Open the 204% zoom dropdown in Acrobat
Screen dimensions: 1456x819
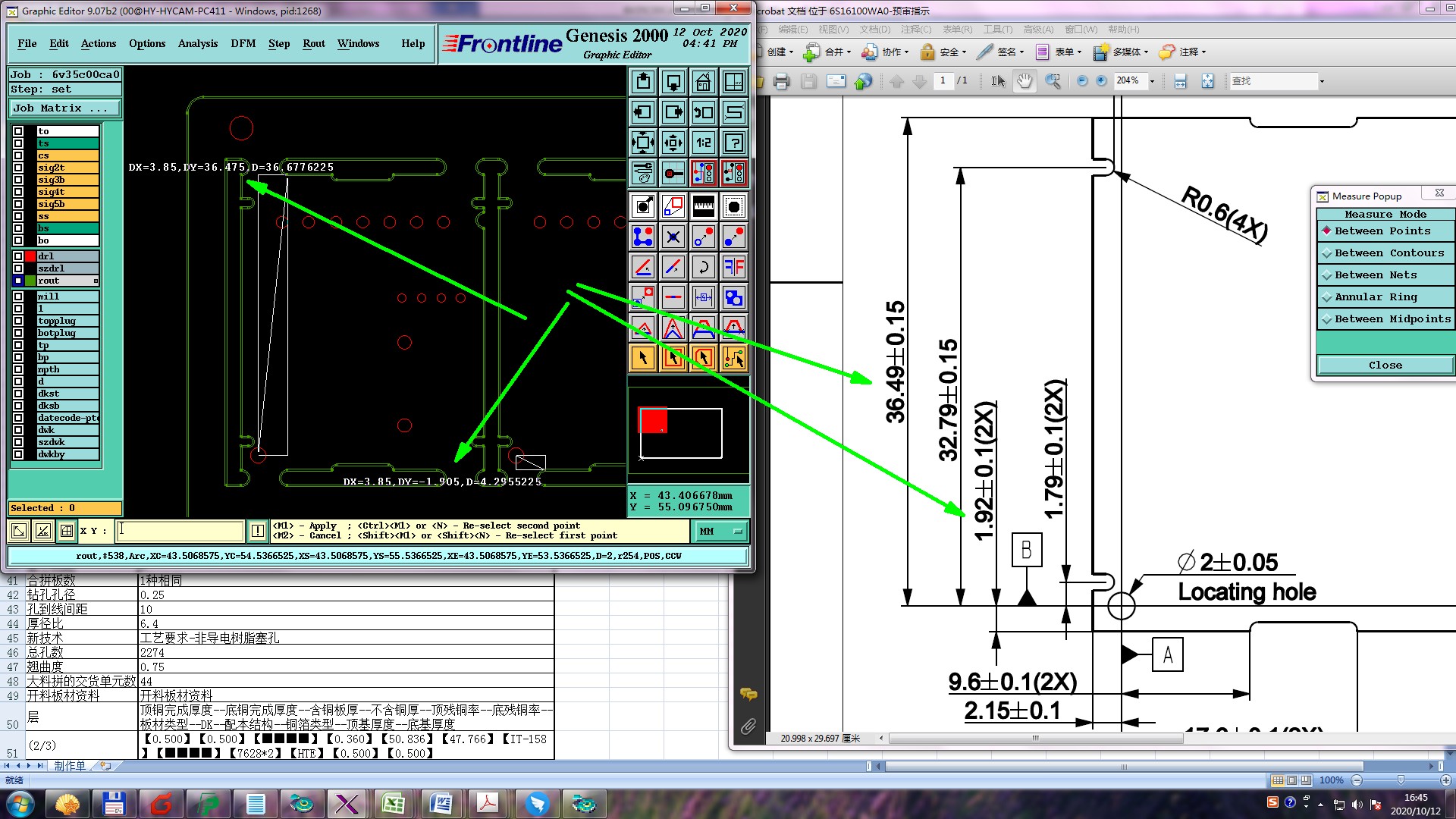[x=1152, y=81]
